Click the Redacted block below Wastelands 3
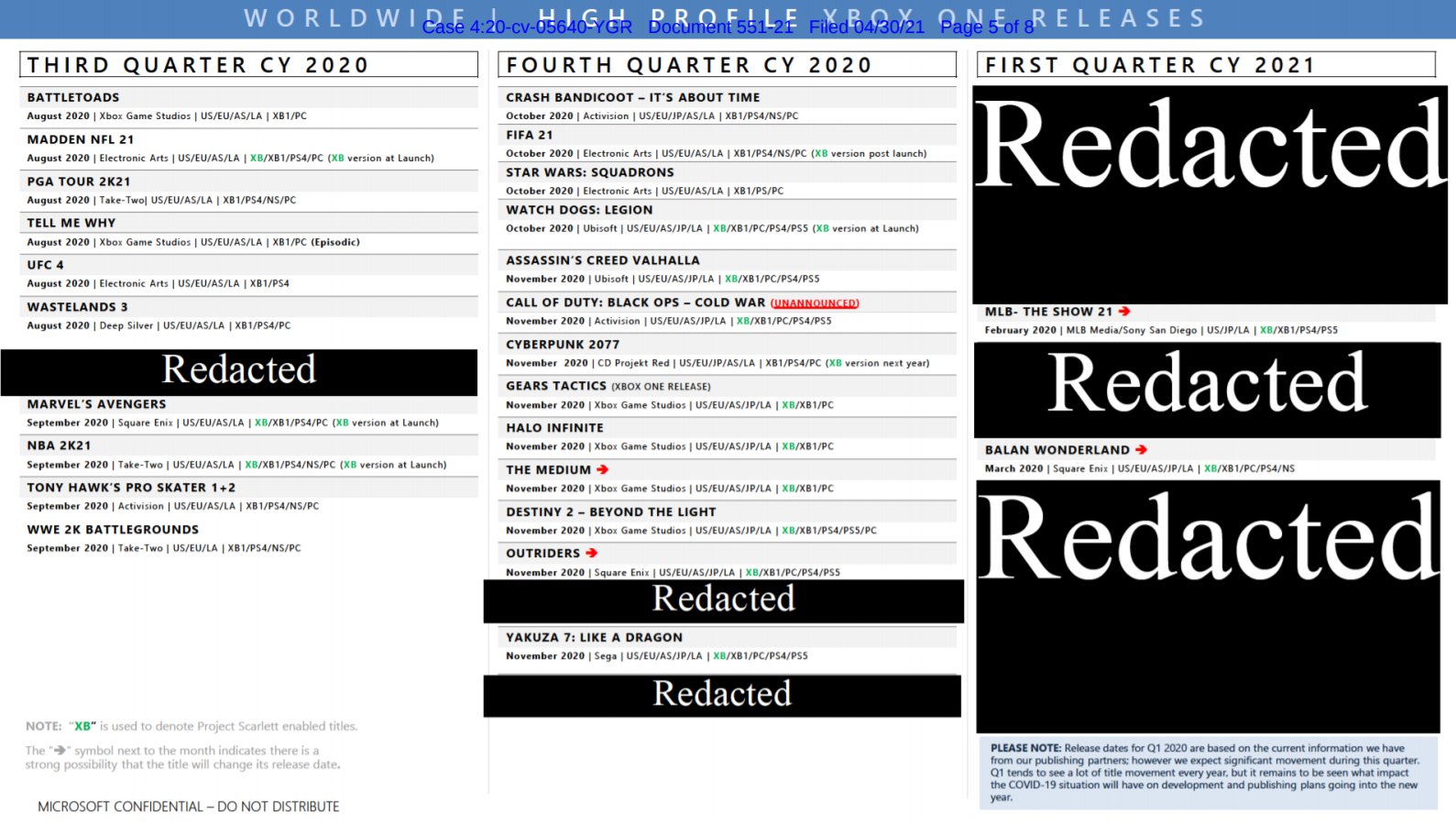1456x822 pixels. [239, 371]
